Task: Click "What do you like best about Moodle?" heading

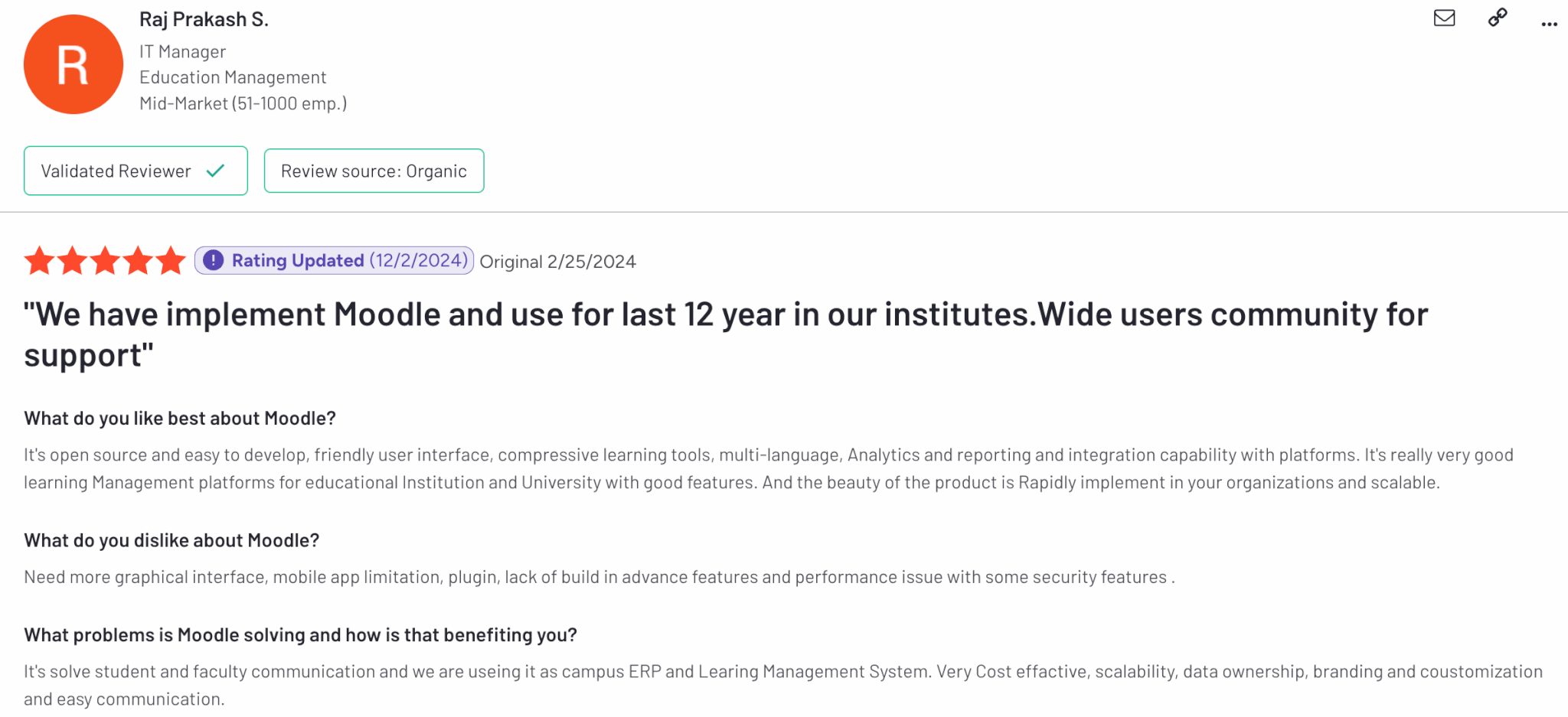Action: point(180,419)
